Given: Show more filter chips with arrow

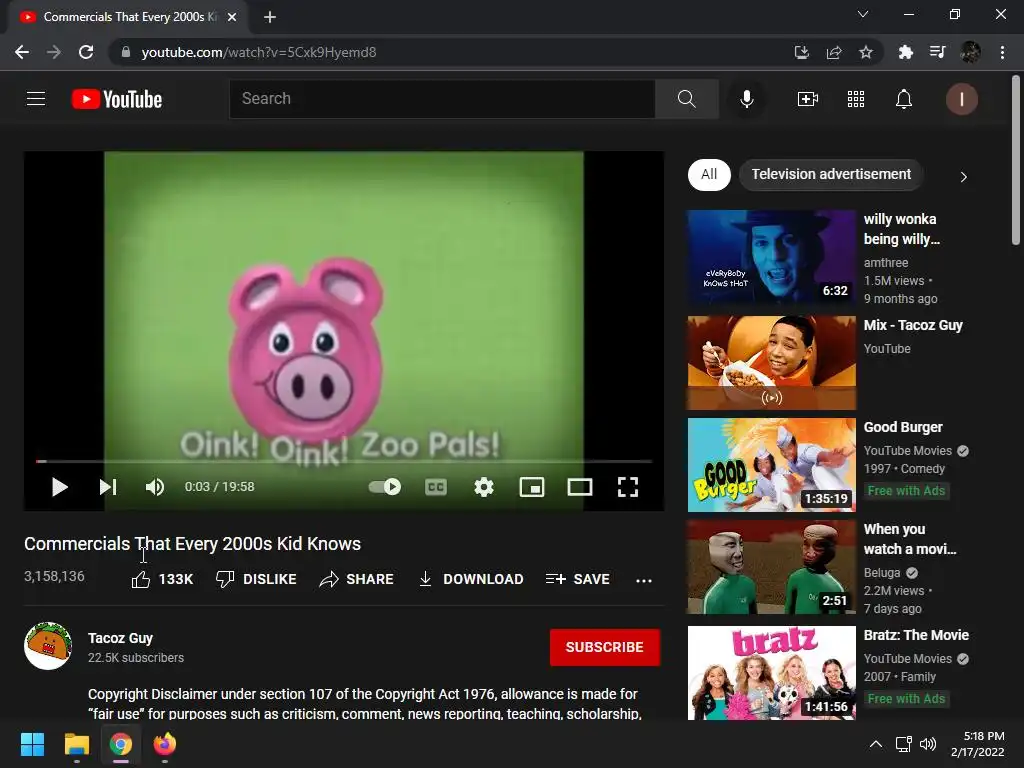Looking at the screenshot, I should tap(963, 176).
